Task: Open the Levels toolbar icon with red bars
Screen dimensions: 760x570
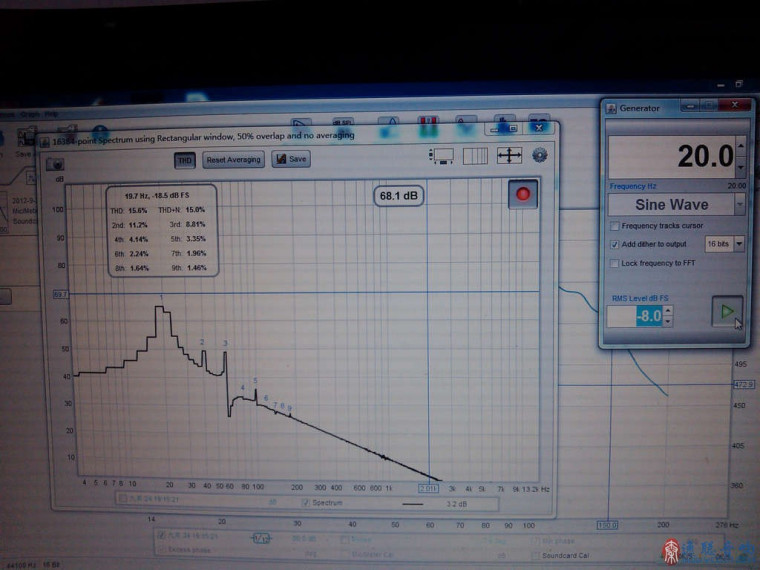Action: [428, 125]
